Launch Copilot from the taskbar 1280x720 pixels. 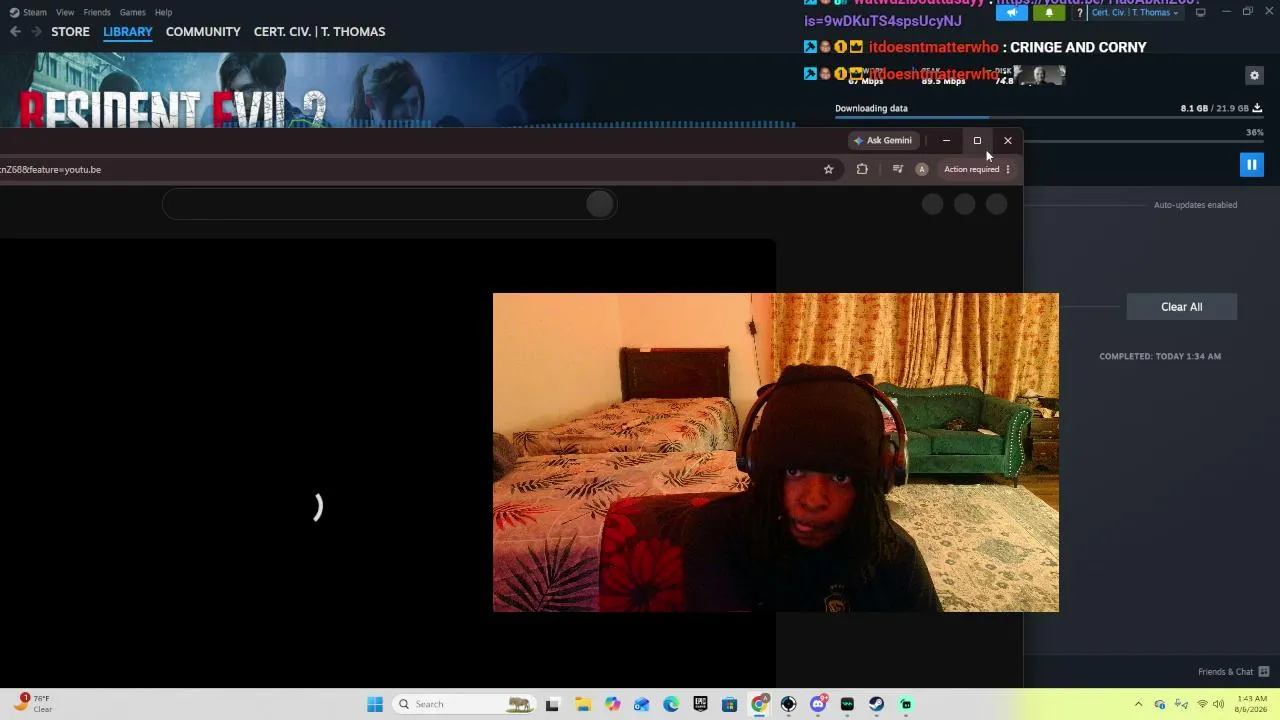click(x=612, y=704)
